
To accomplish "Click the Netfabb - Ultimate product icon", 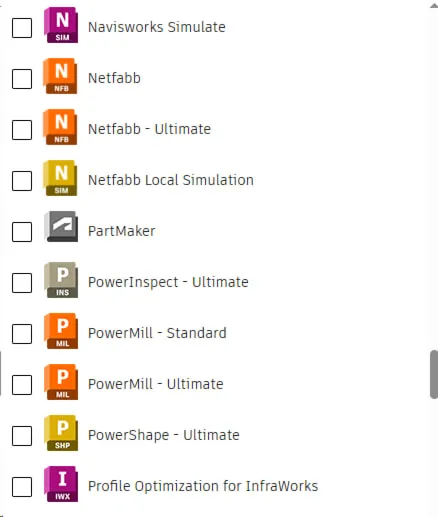I will pyautogui.click(x=60, y=127).
